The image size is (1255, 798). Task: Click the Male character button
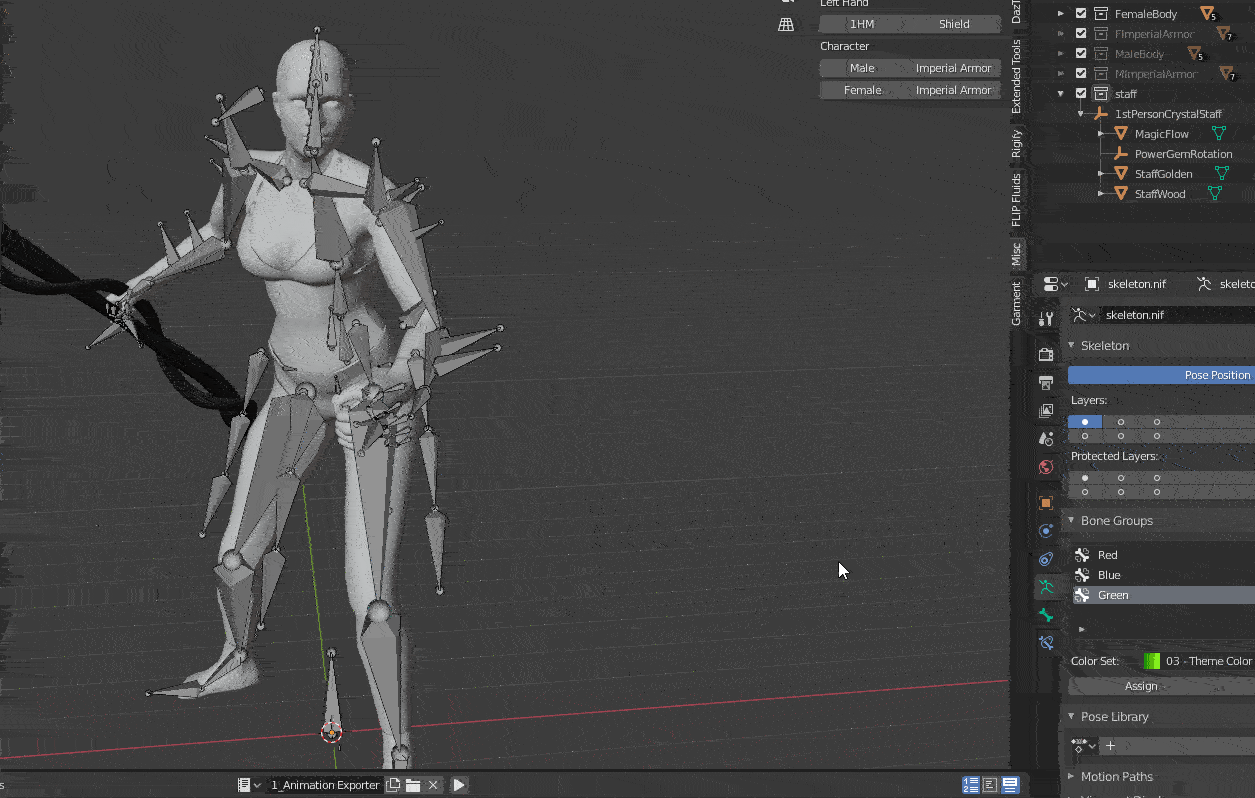point(862,68)
